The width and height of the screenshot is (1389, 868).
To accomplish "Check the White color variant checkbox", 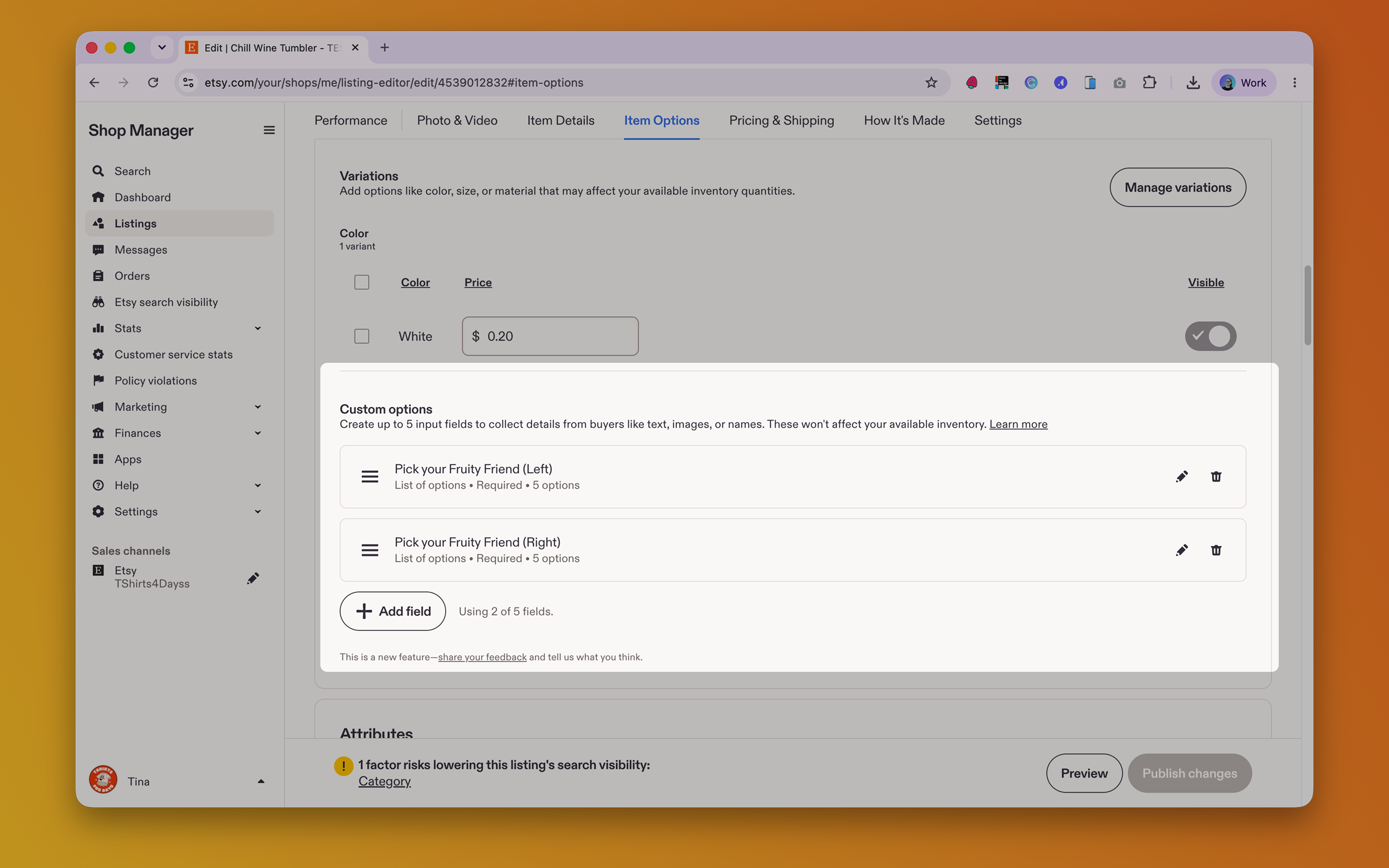I will point(362,336).
